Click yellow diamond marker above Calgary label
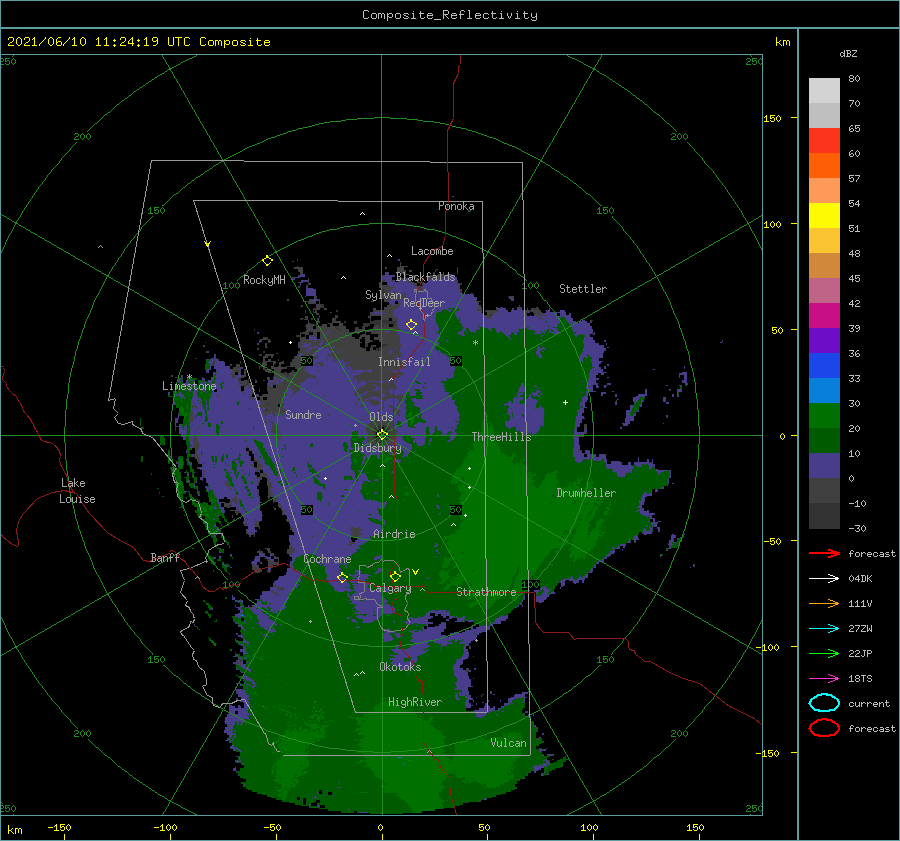This screenshot has width=900, height=841. tap(395, 576)
